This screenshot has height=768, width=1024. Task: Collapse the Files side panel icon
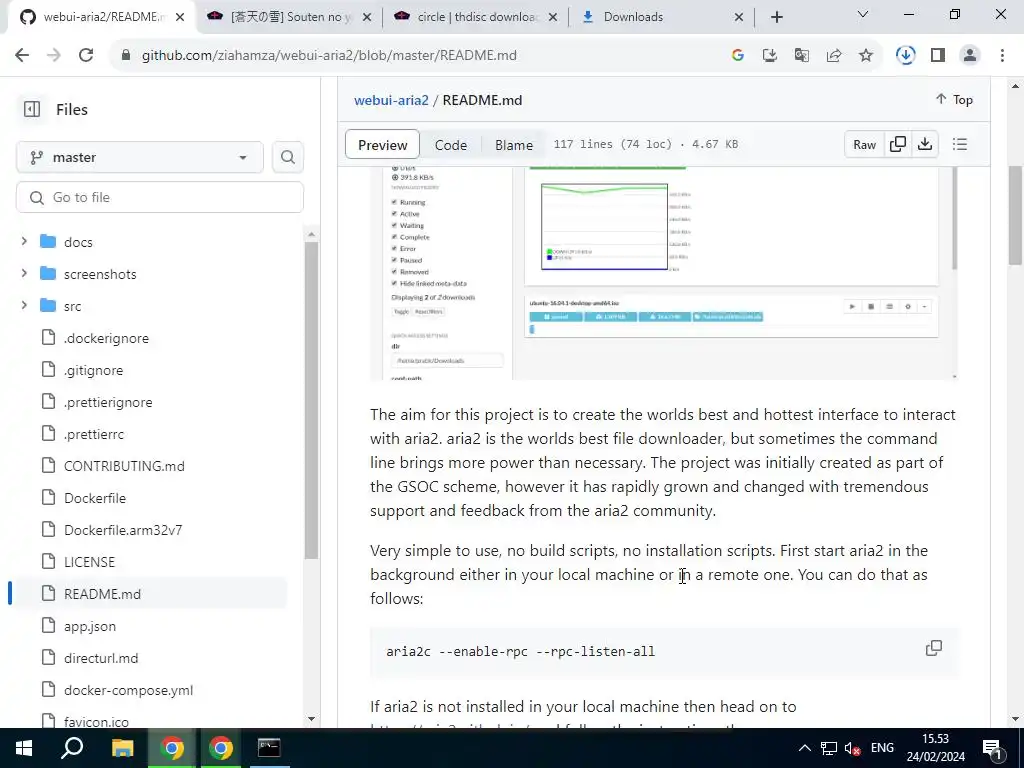31,109
